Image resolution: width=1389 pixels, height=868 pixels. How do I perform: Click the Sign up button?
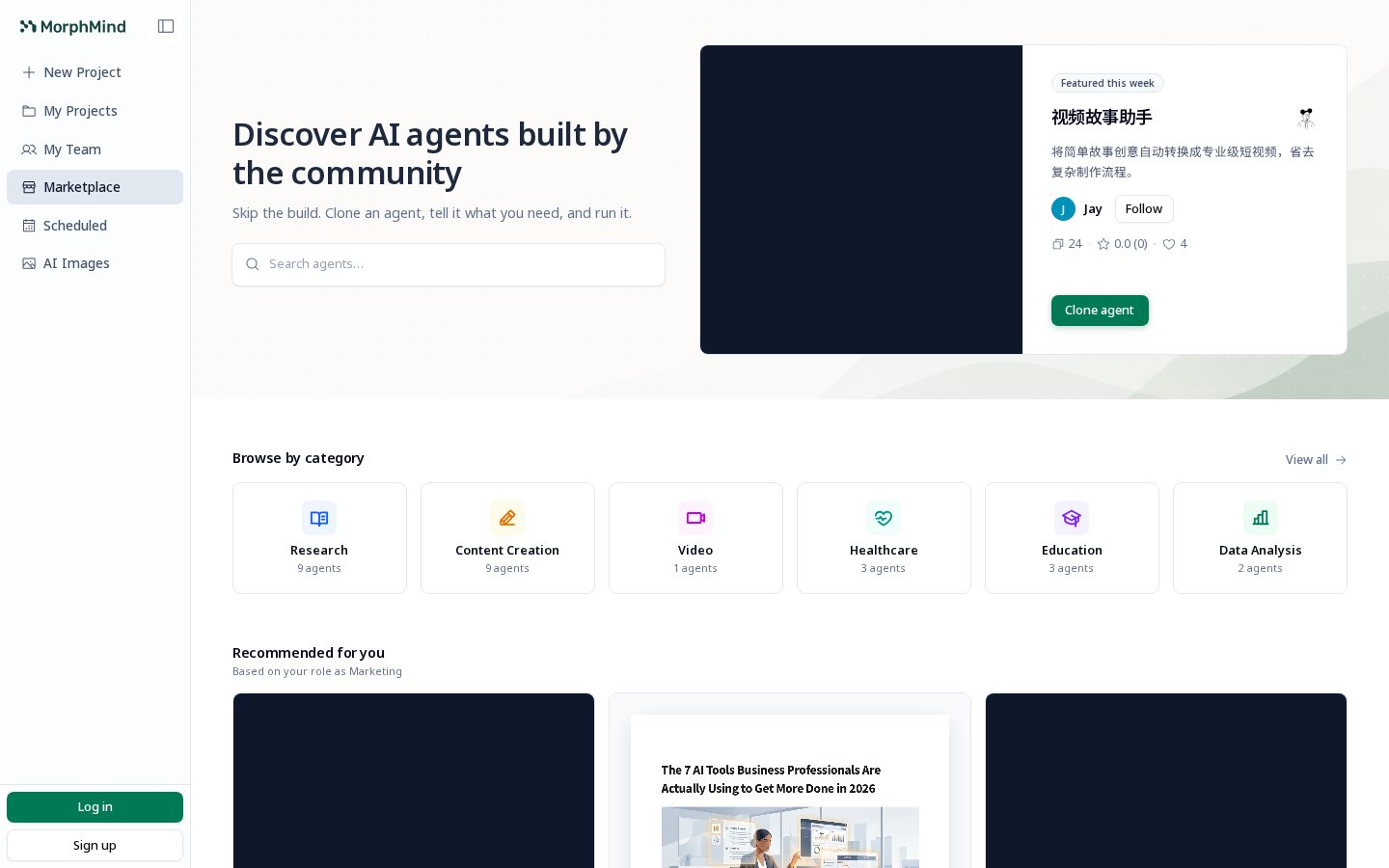pos(95,846)
